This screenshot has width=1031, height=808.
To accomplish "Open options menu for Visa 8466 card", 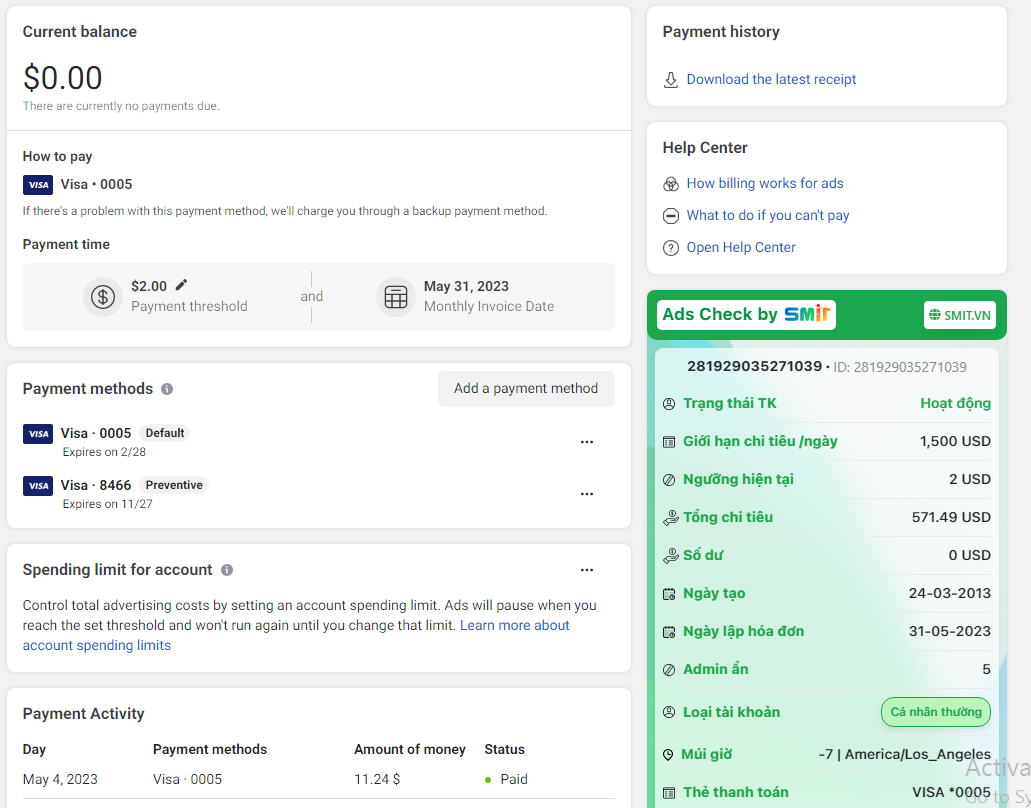I will coord(587,494).
